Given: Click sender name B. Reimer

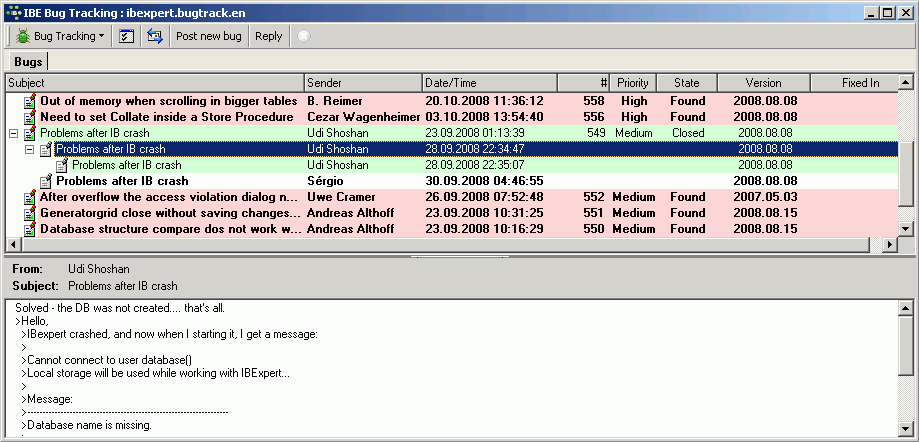Looking at the screenshot, I should click(335, 101).
